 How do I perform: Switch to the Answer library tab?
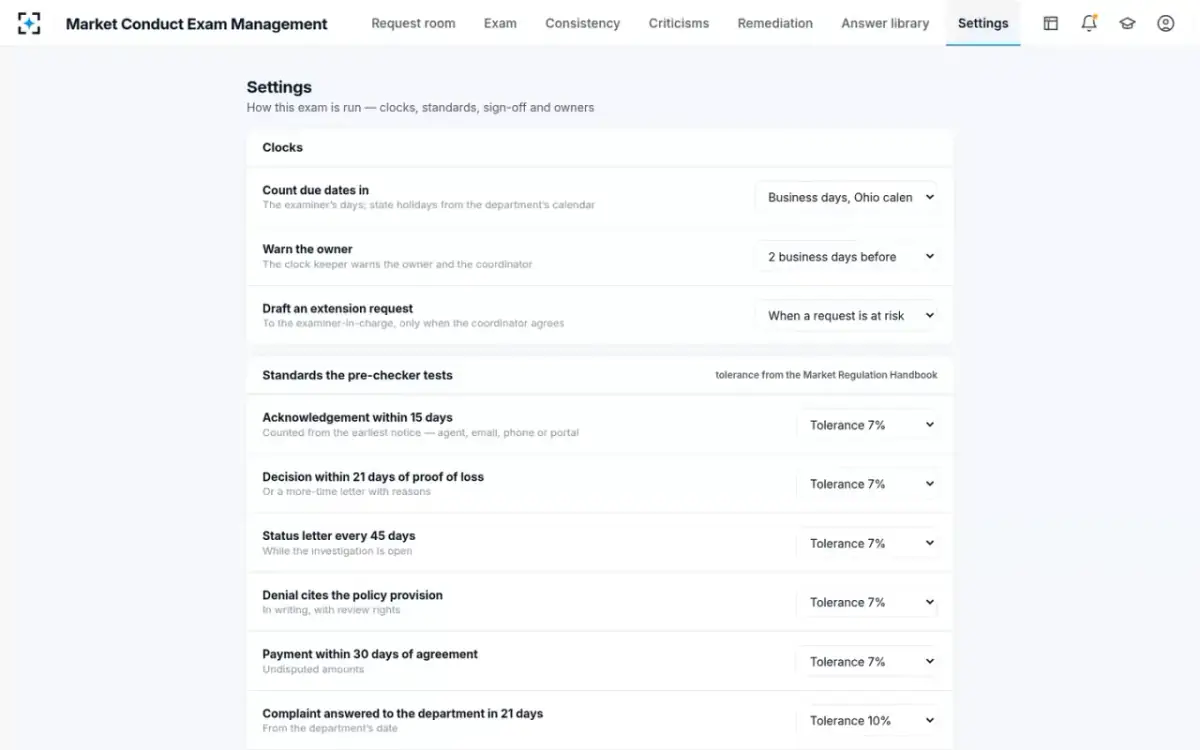pyautogui.click(x=885, y=23)
